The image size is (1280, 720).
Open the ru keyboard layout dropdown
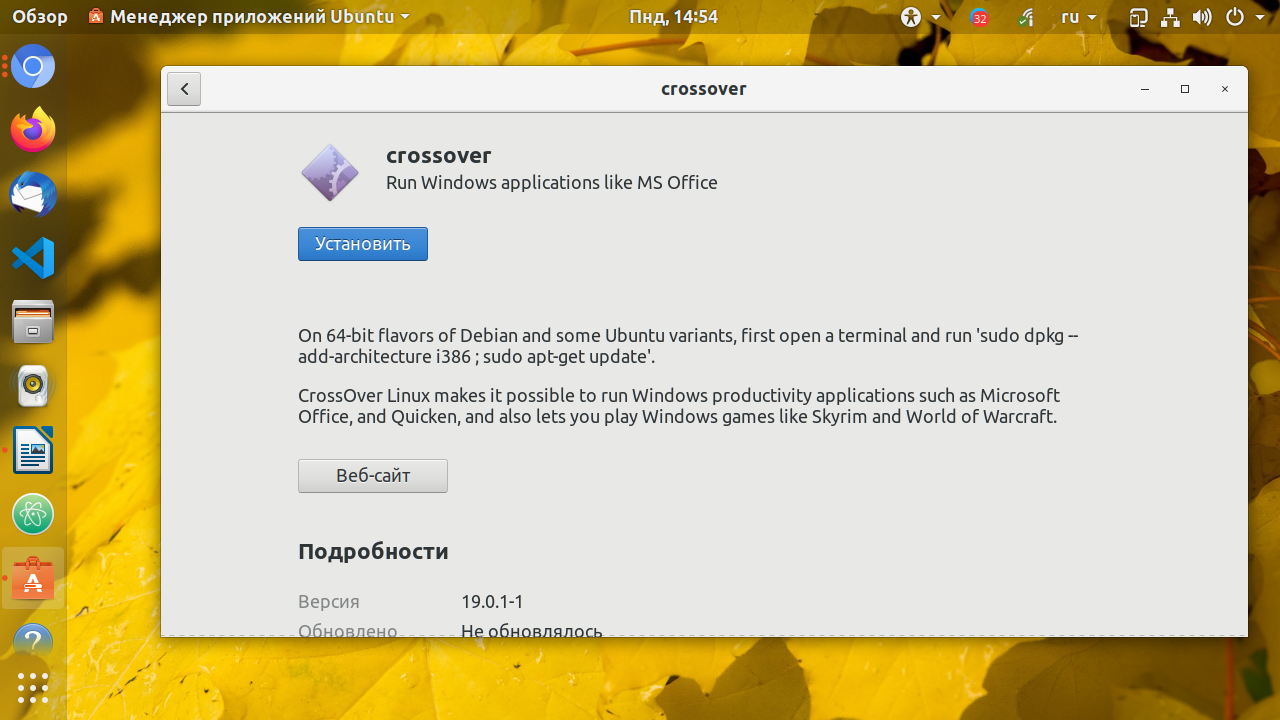[1078, 17]
